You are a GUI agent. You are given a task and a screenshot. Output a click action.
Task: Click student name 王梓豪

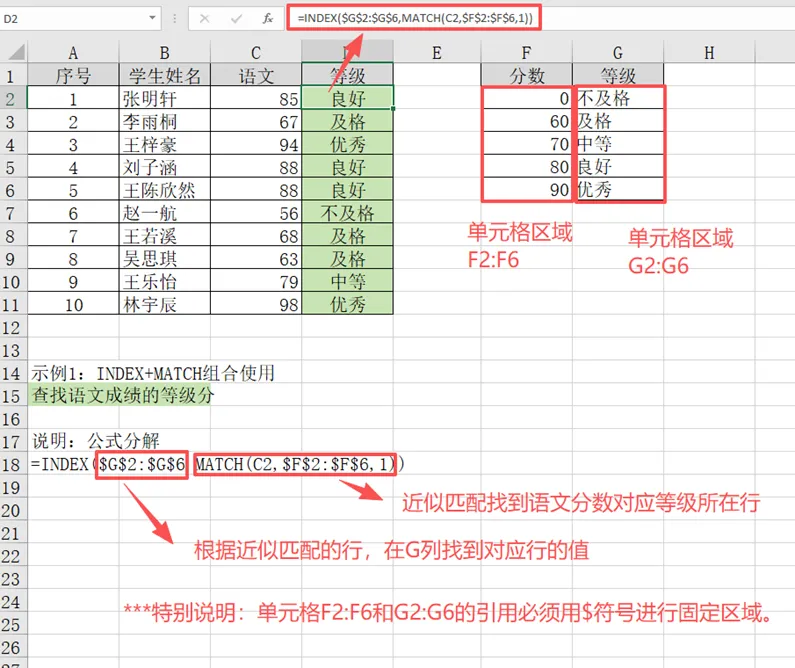click(164, 144)
